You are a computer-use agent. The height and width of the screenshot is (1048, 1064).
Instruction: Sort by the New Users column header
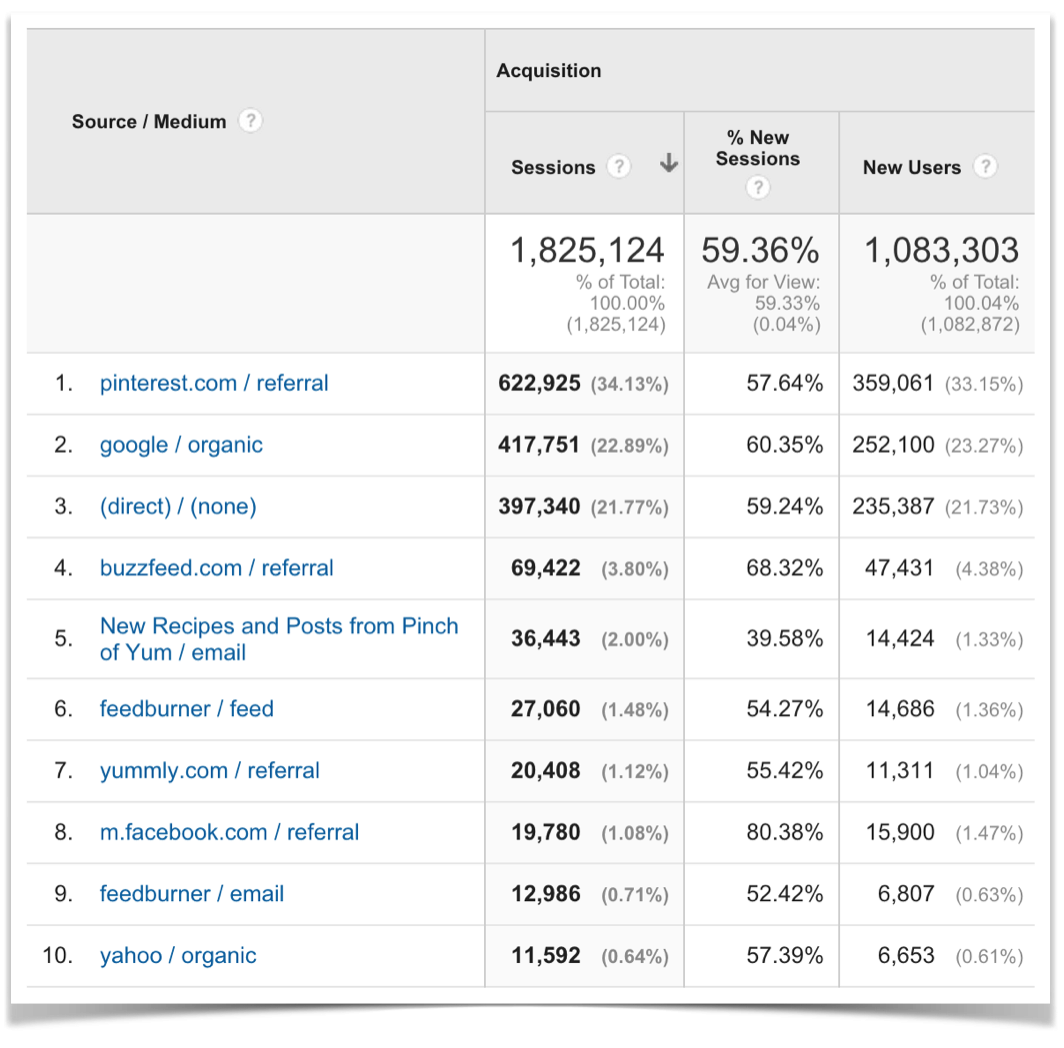[913, 167]
